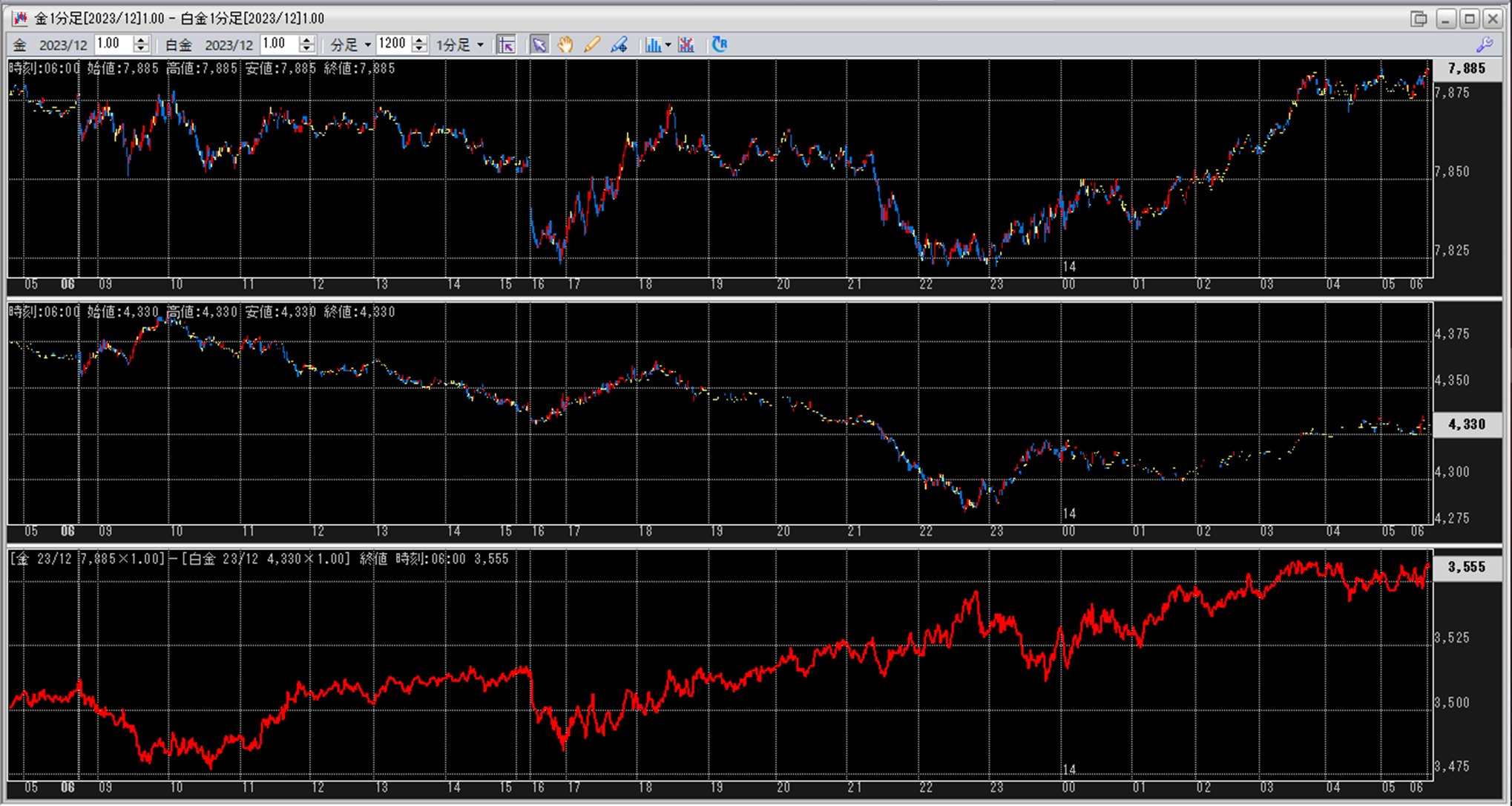Increase the 1200 bar count stepper
The width and height of the screenshot is (1512, 806).
click(x=419, y=40)
